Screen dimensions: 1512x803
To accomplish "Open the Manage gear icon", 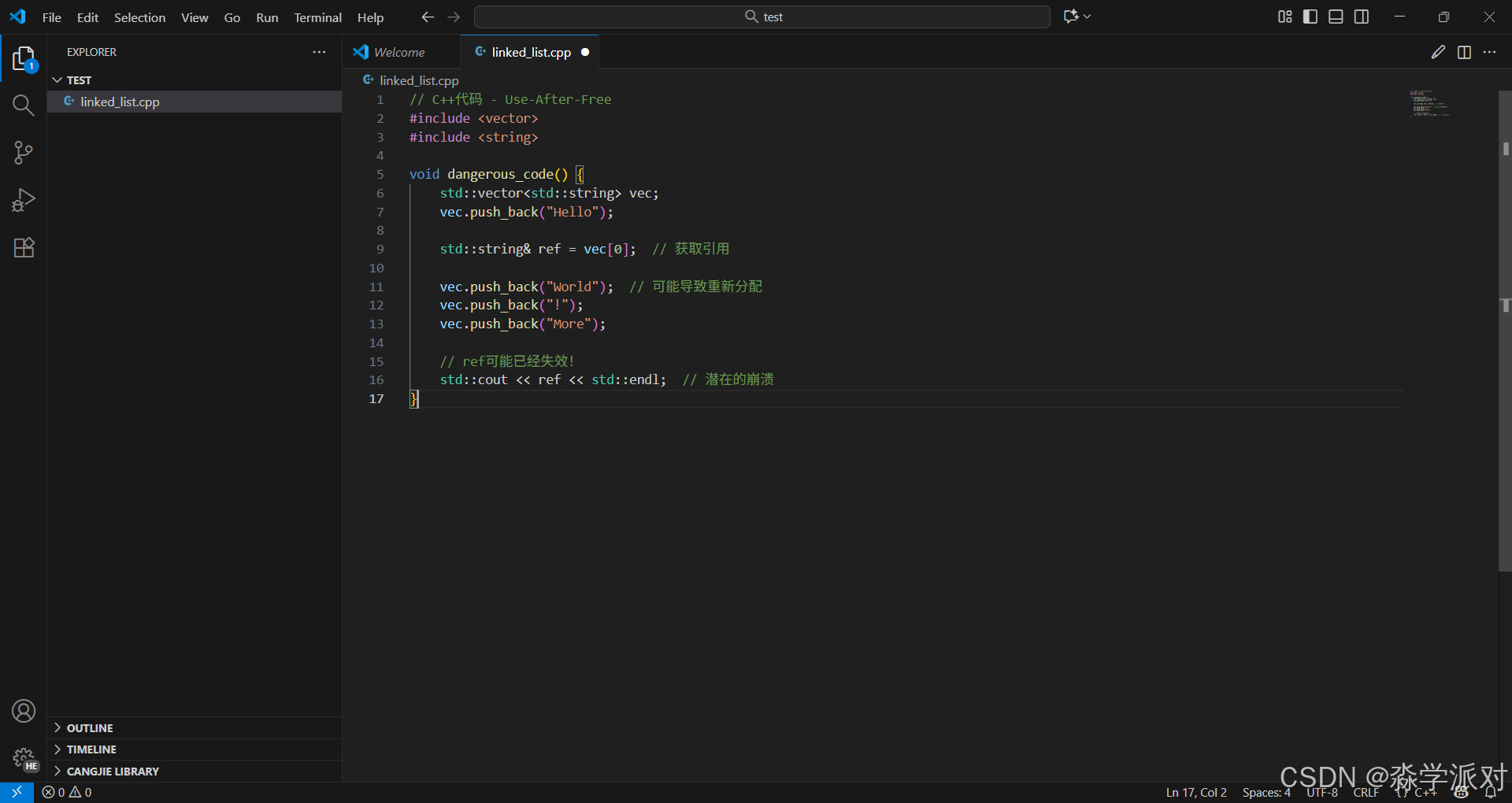I will click(x=24, y=758).
